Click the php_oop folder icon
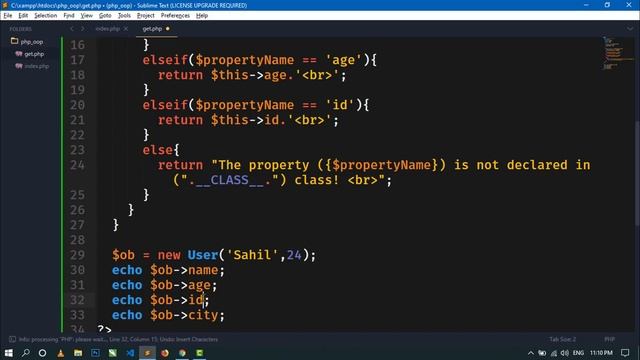This screenshot has height=360, width=640. [x=14, y=41]
